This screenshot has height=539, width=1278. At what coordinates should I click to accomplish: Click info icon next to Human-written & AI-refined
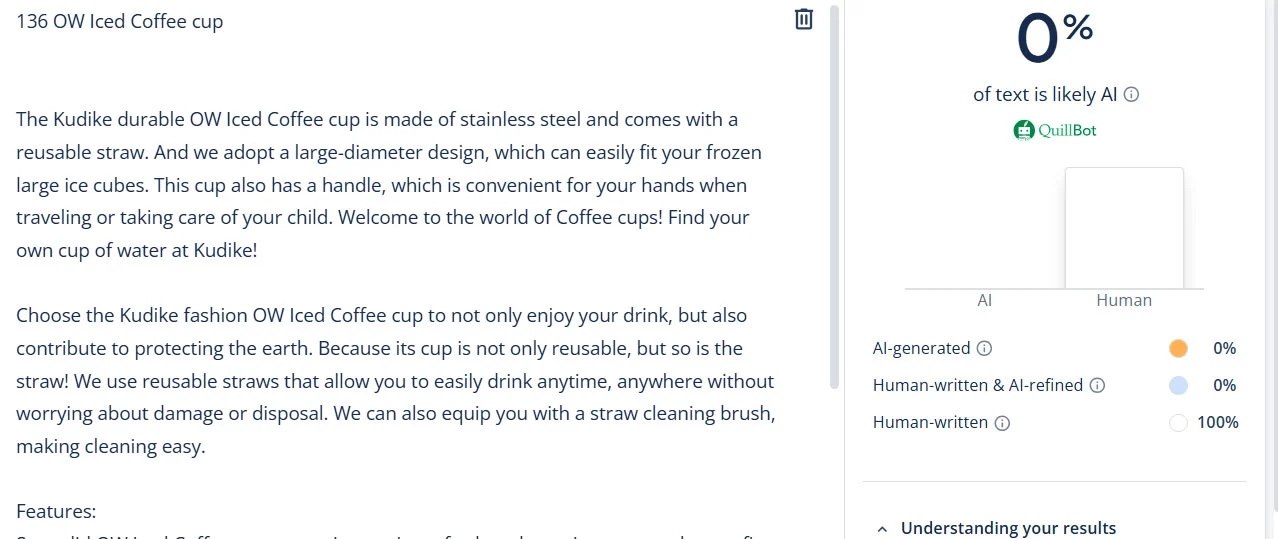(x=1097, y=386)
